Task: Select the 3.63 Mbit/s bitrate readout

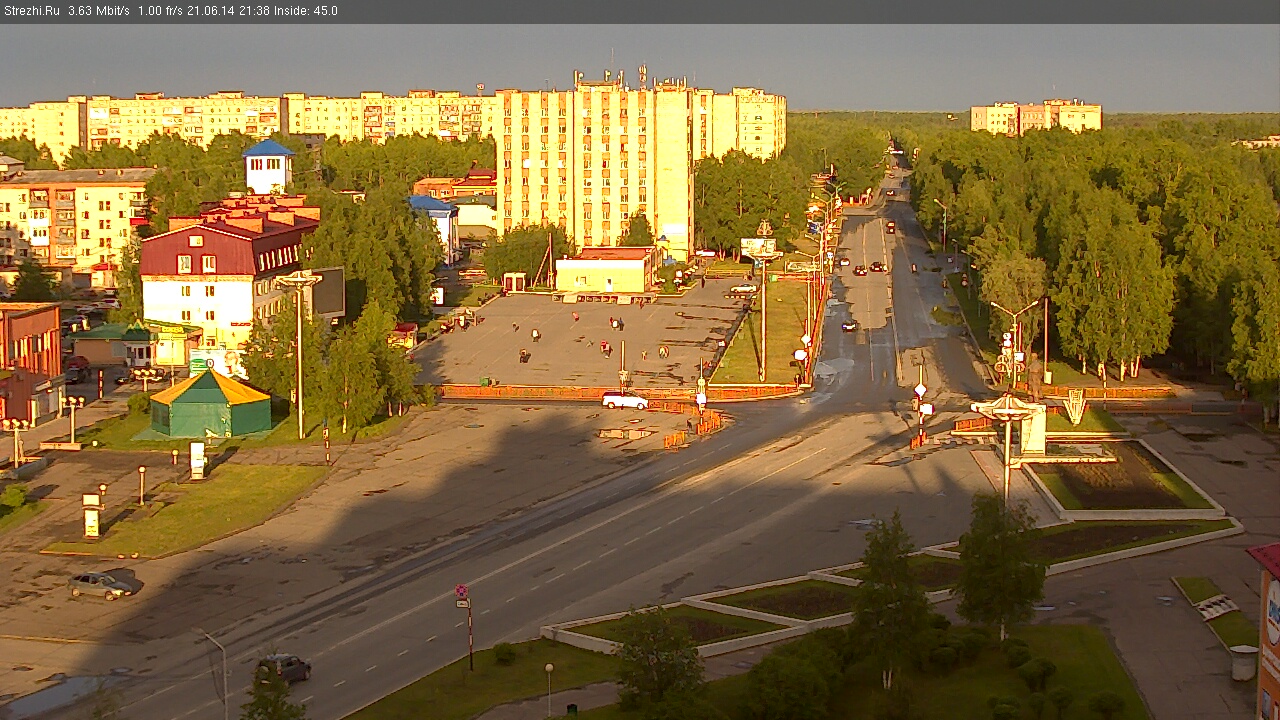Action: [98, 11]
